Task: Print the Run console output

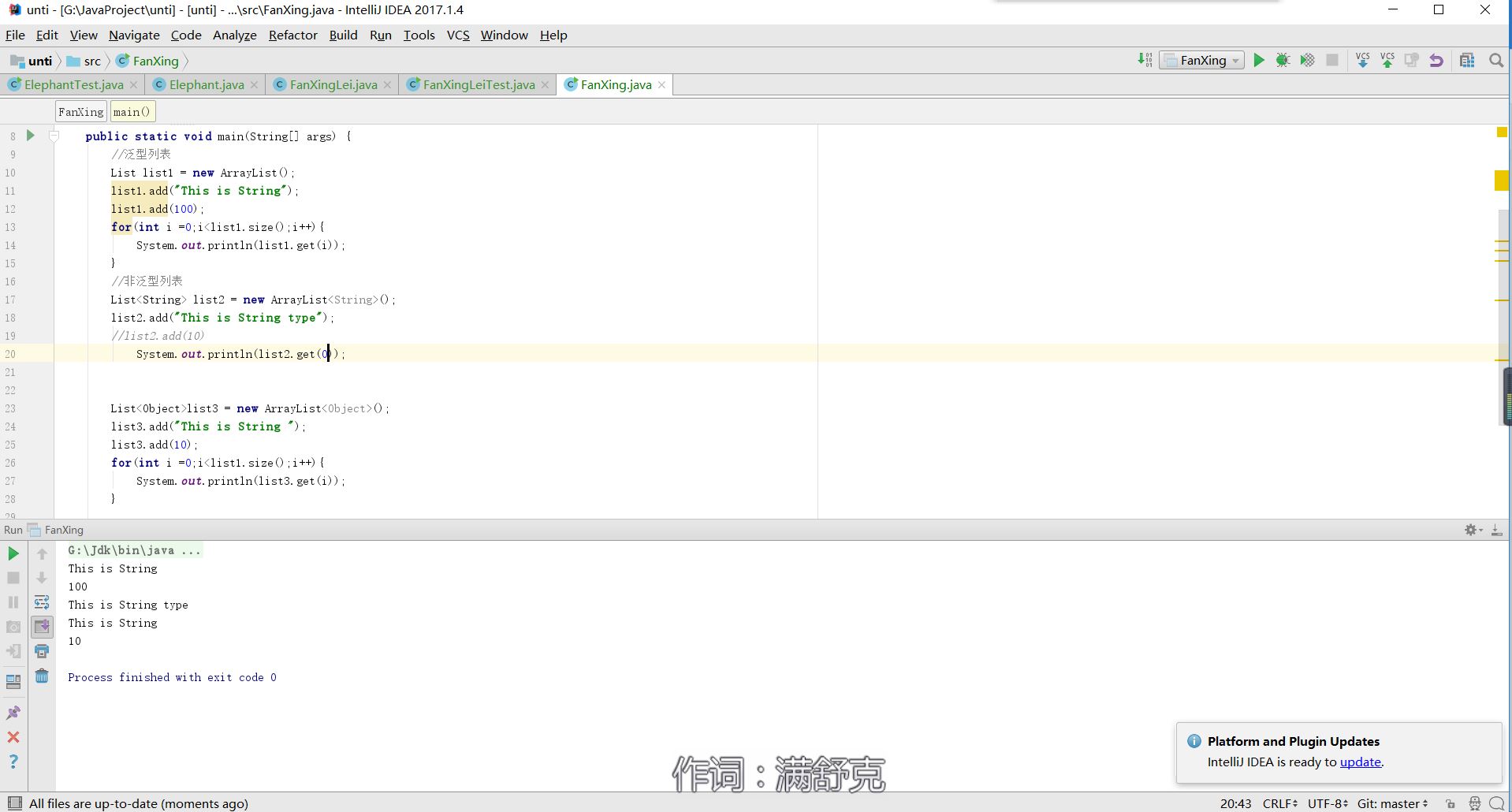Action: 42,651
